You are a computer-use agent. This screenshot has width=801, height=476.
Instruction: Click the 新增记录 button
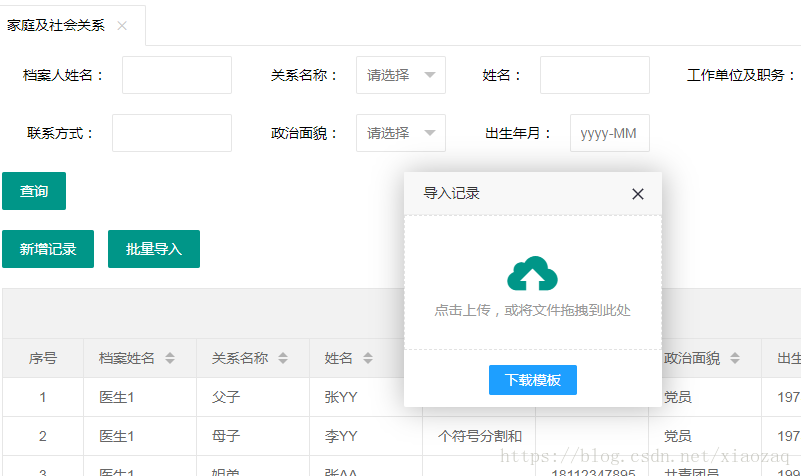[x=48, y=249]
